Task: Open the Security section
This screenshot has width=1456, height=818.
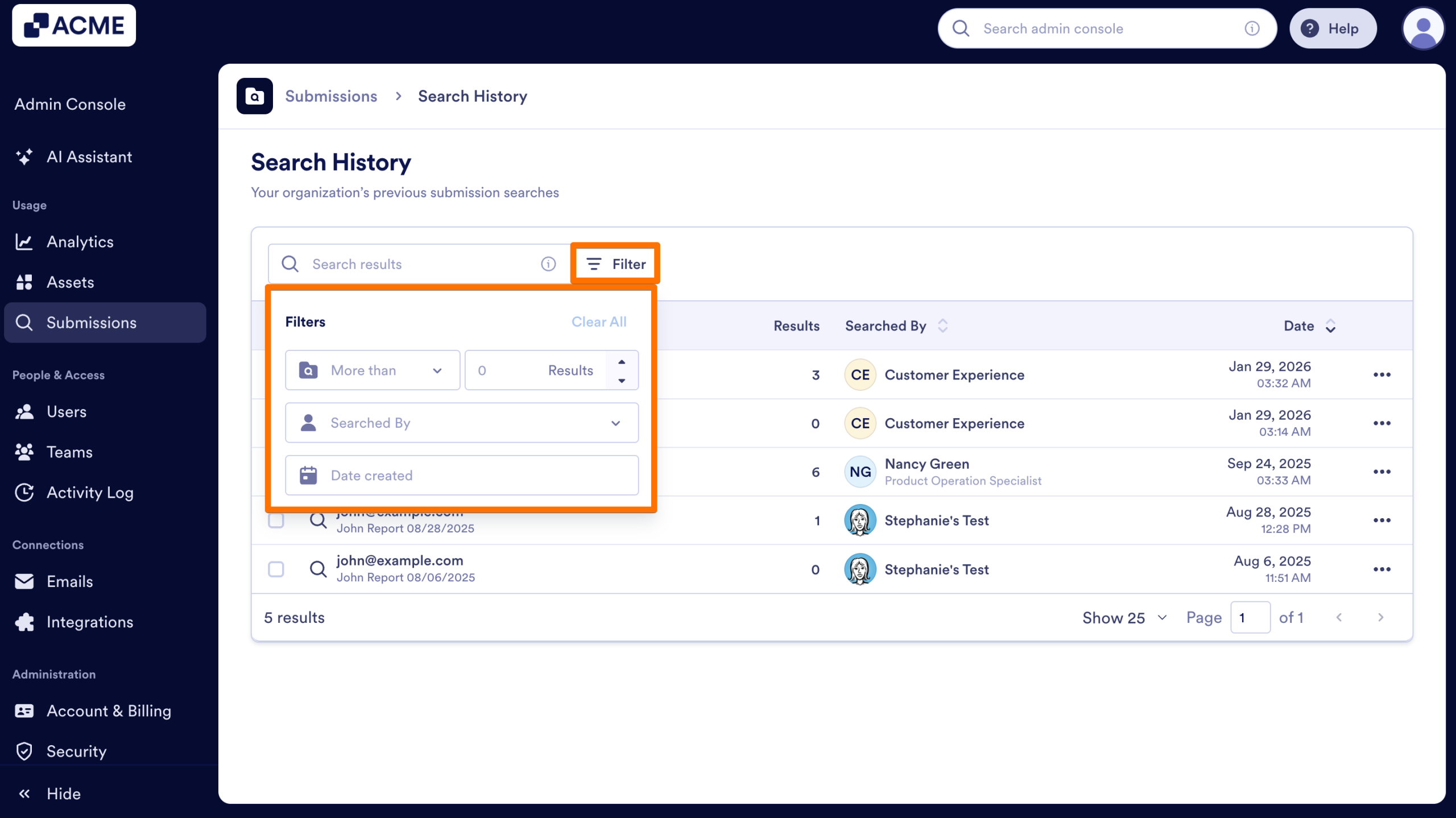Action: [76, 751]
